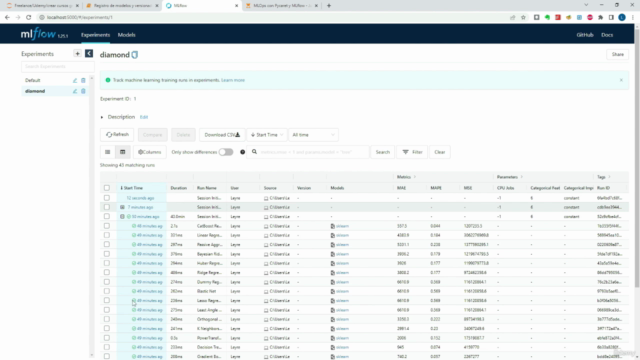Click the browser reload icon
Screen dimensions: 640x360
pos(29,17)
